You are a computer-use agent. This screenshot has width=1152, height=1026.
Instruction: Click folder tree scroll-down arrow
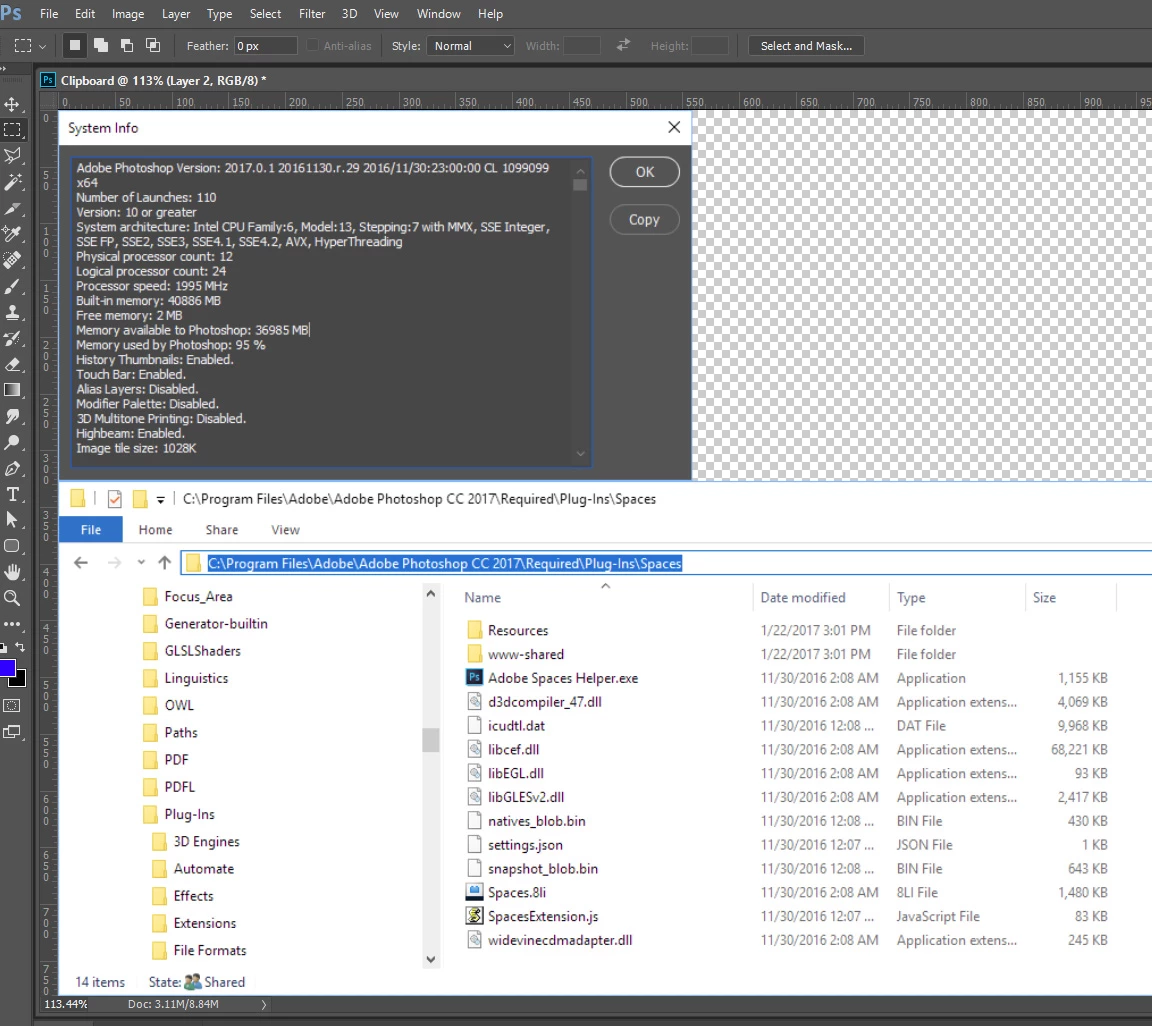431,959
